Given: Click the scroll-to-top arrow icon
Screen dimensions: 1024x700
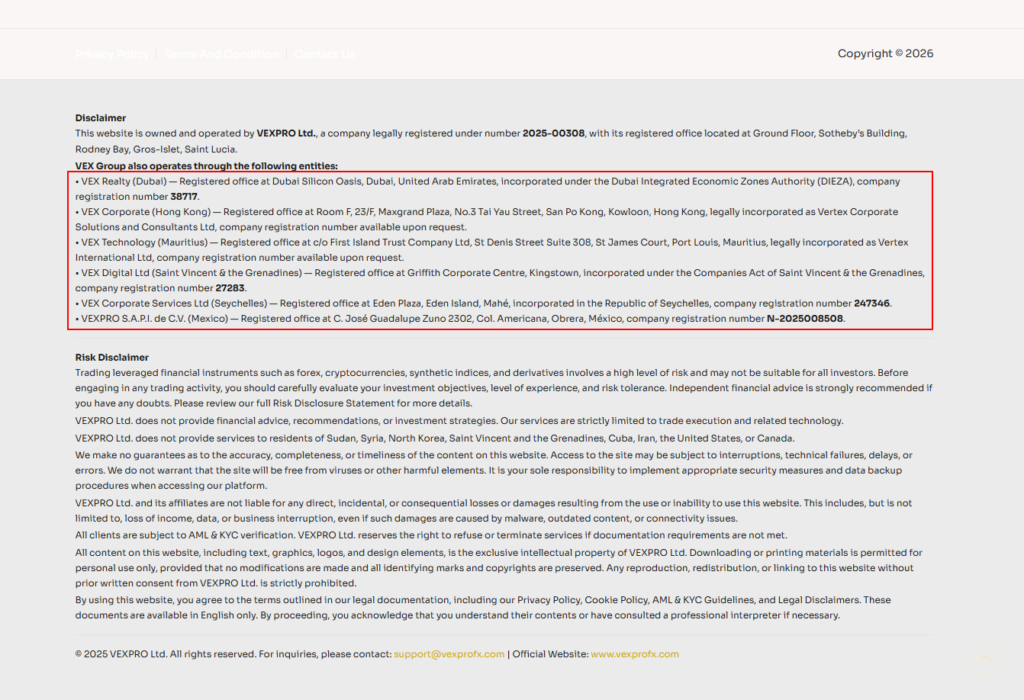Looking at the screenshot, I should pos(984,659).
